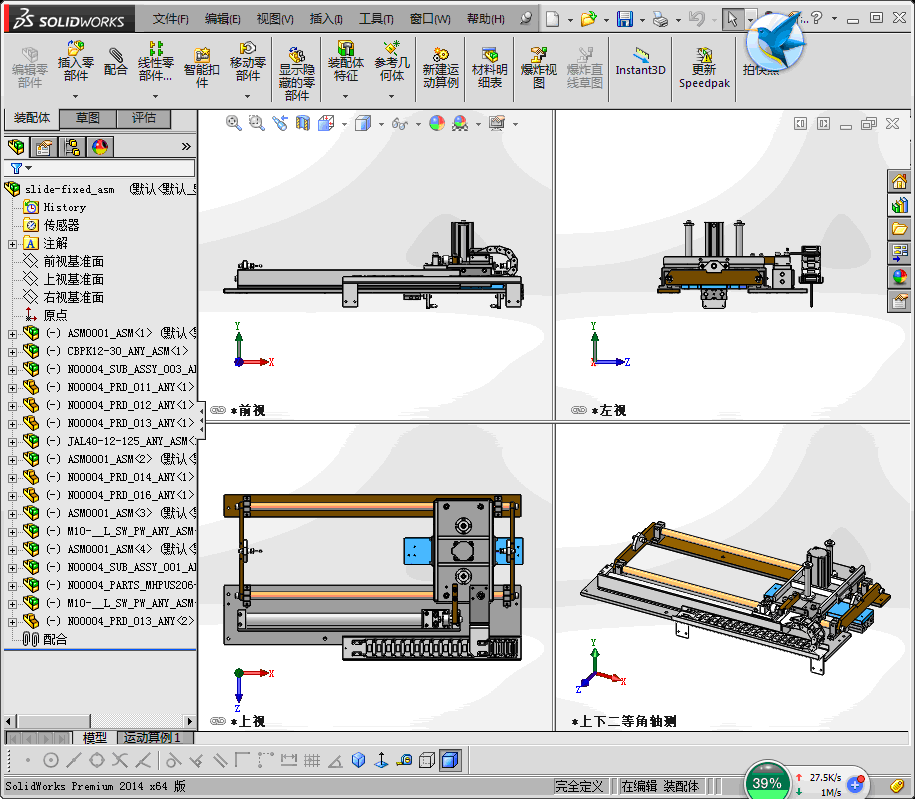Switch to the 草图 (Sketch) tab
Screen dimensions: 915x799
[88, 118]
